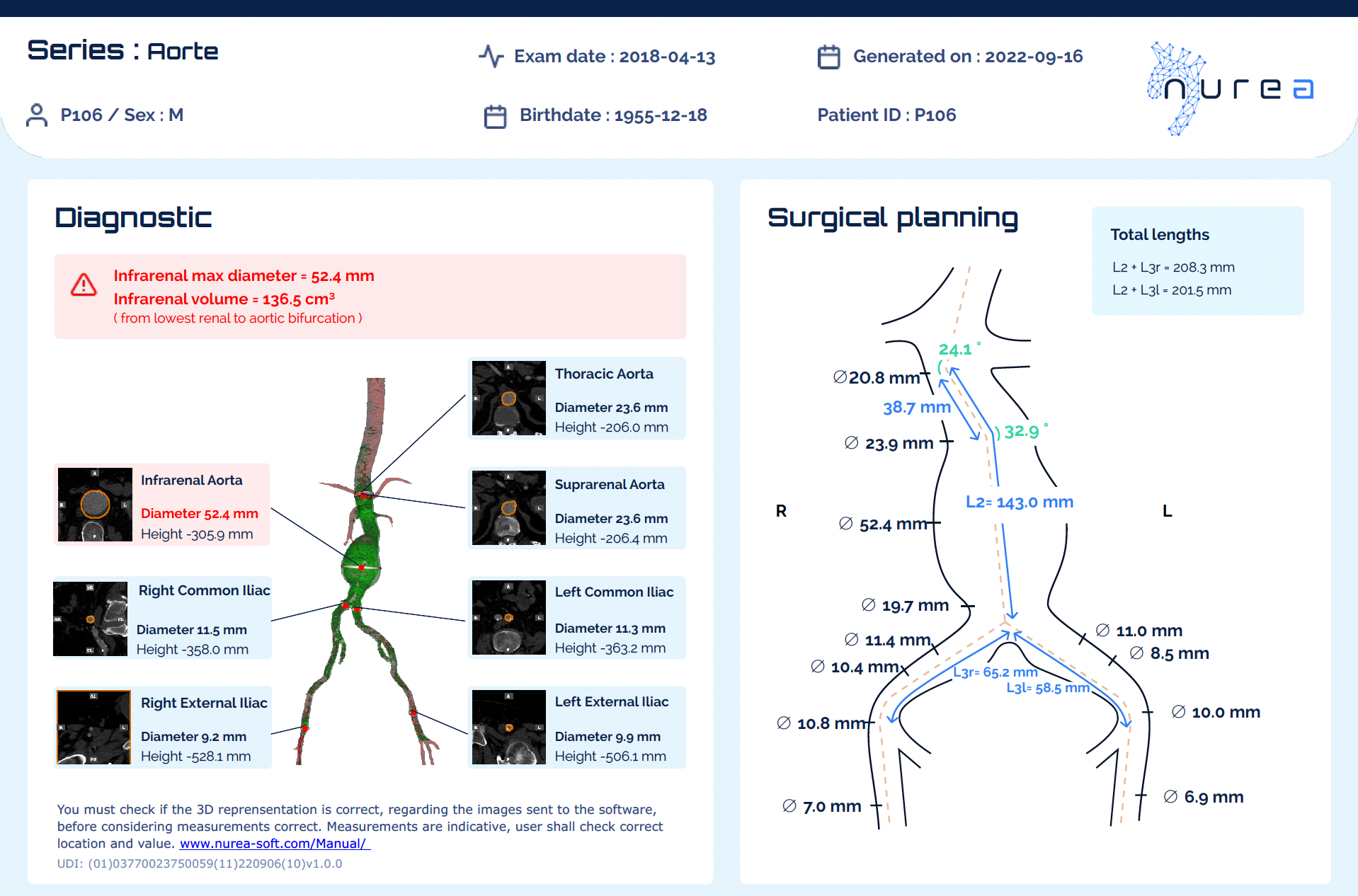This screenshot has height=896, width=1358.
Task: Click the red warning triangle icon
Action: 84,285
